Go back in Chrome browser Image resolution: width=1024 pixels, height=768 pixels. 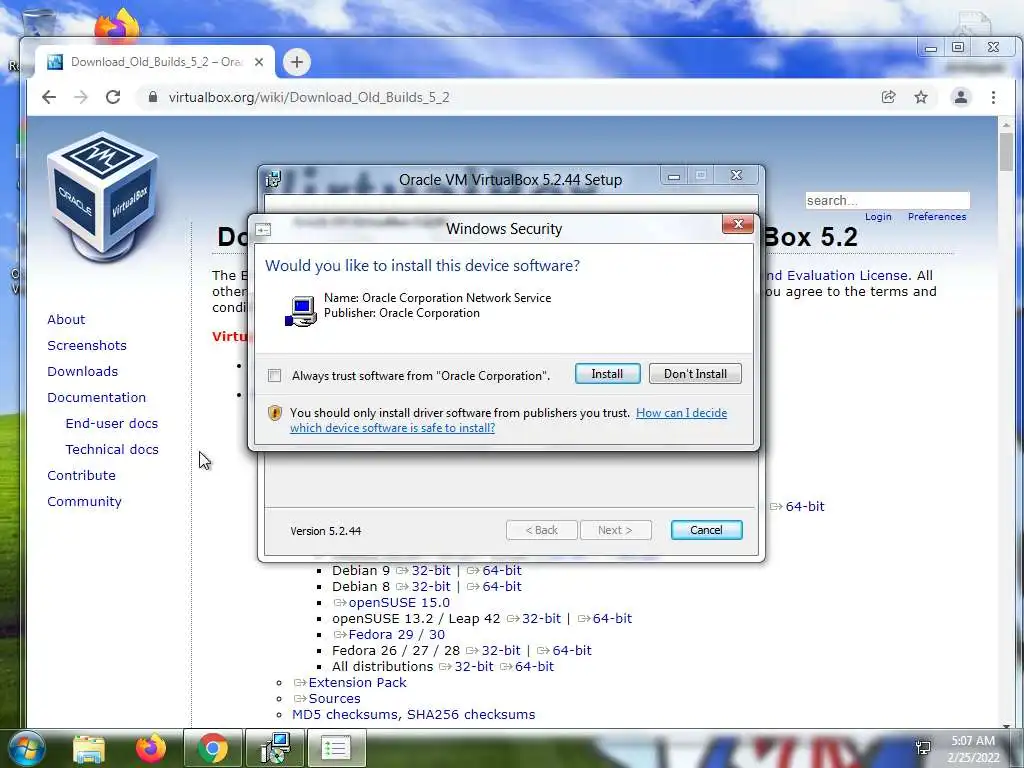tap(49, 97)
